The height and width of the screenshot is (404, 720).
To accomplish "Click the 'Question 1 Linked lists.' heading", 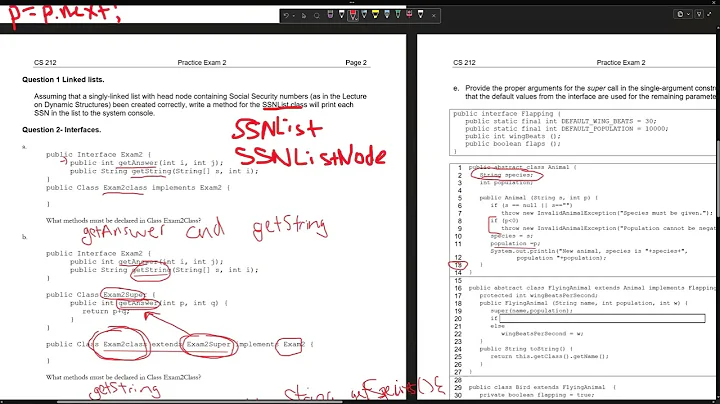I will 63,79.
